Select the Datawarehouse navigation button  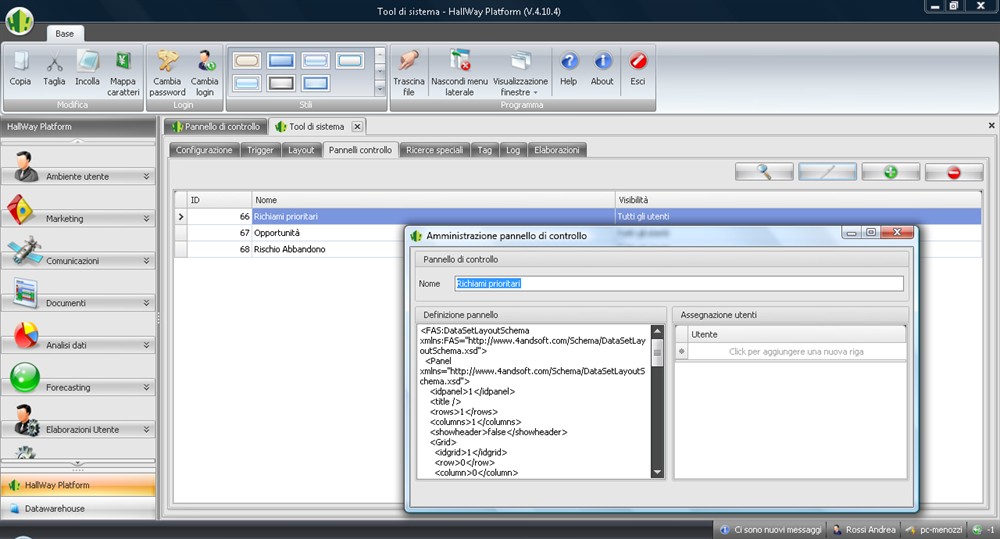[78, 508]
